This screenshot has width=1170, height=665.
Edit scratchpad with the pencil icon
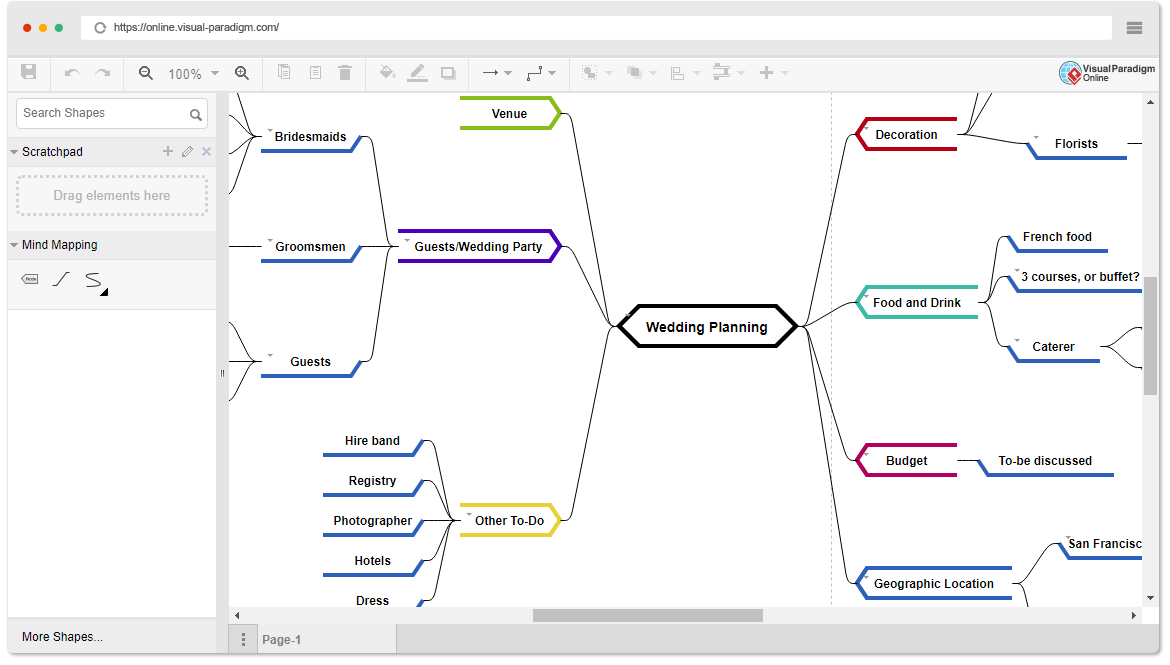point(187,152)
